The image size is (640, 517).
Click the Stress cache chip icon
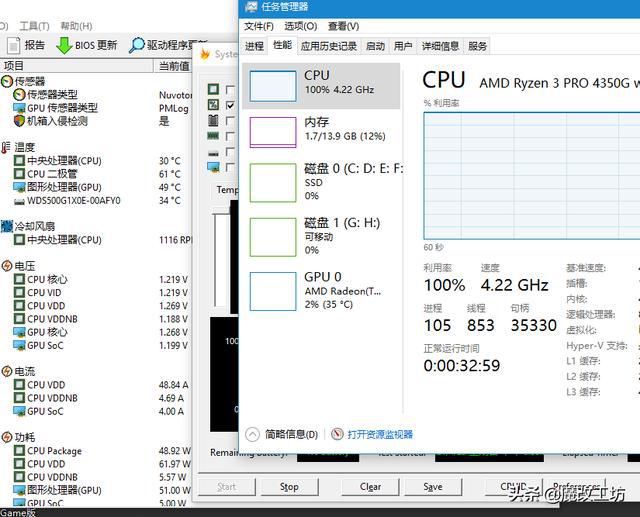(x=213, y=120)
